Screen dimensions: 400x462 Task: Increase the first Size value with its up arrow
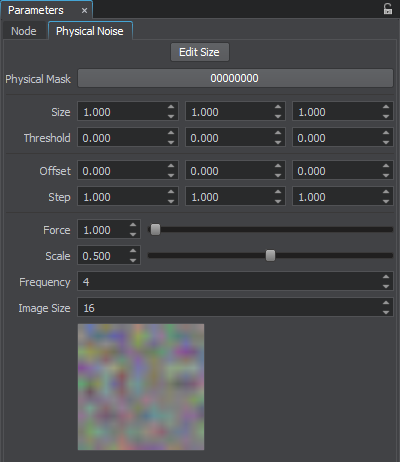(171, 107)
